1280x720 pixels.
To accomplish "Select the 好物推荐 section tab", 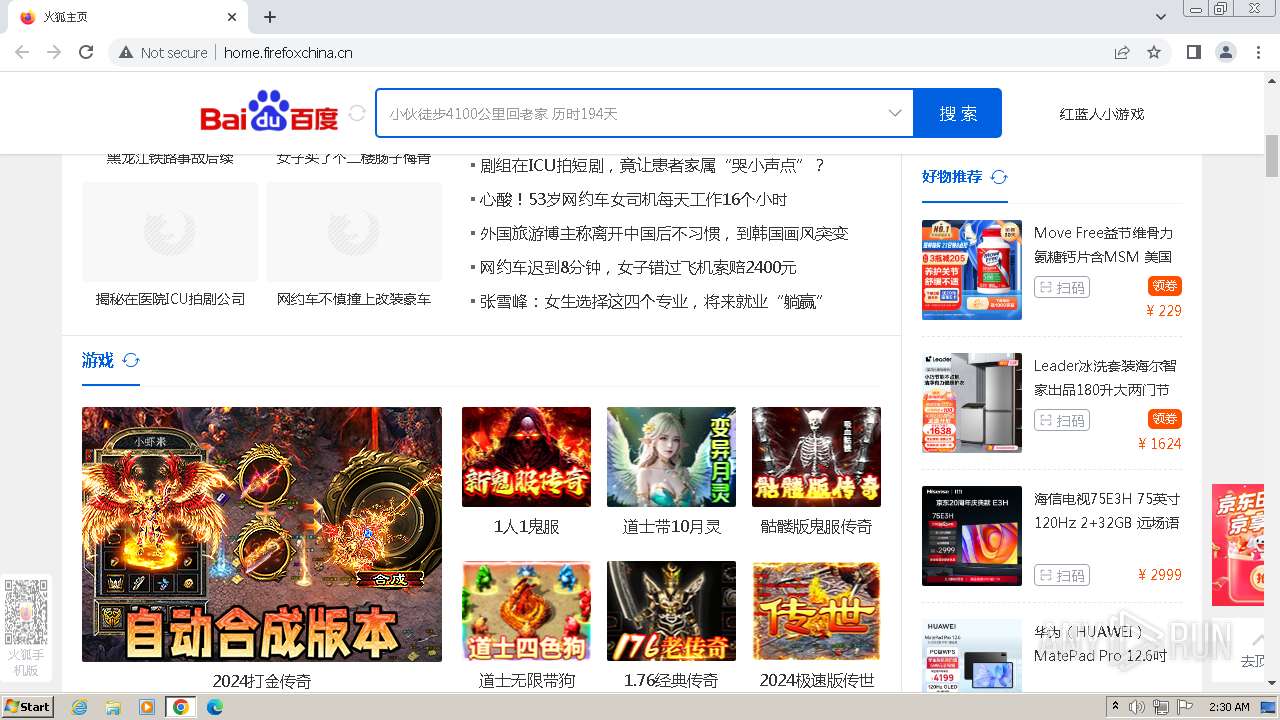I will click(x=952, y=176).
